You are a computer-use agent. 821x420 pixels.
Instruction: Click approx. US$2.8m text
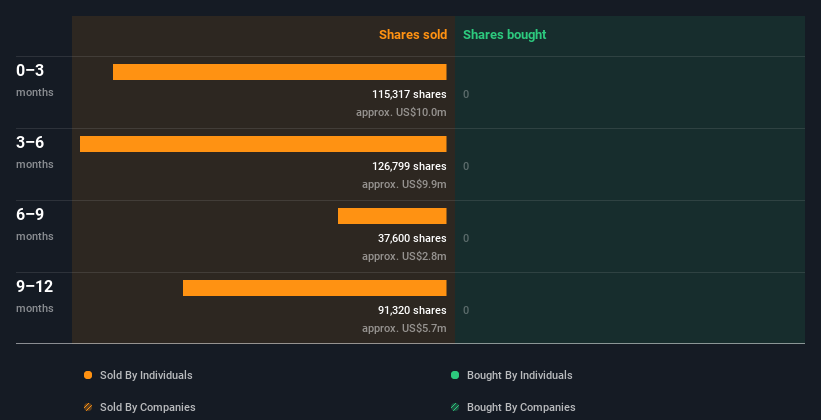pos(404,256)
